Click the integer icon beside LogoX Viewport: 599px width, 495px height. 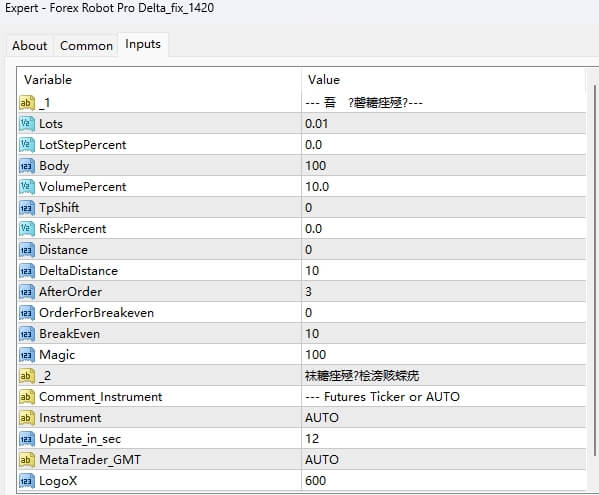pos(27,481)
